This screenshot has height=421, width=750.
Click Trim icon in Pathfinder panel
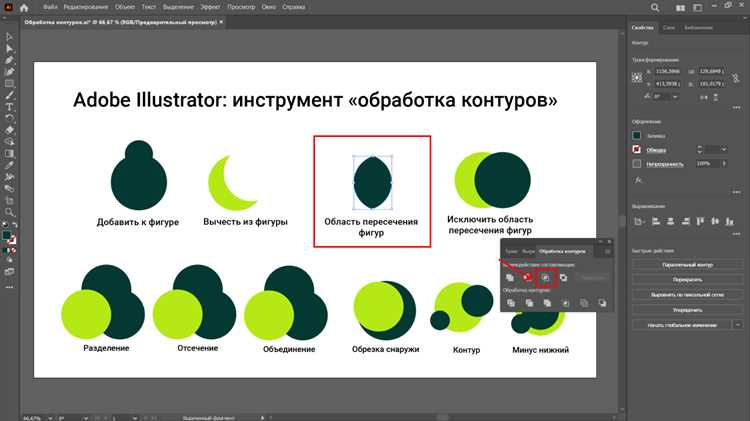click(x=529, y=303)
